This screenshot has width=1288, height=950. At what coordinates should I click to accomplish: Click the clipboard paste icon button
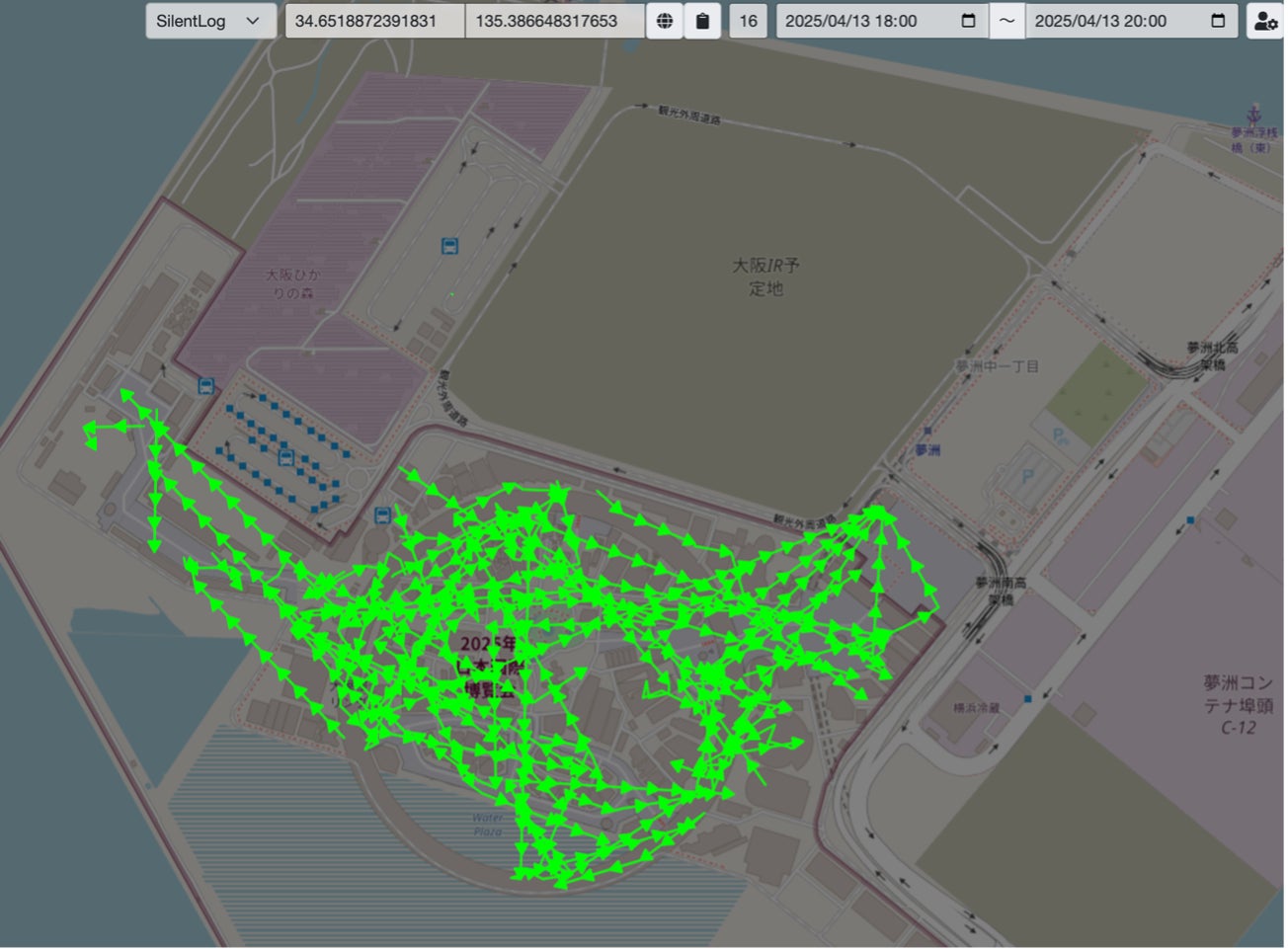[x=702, y=21]
